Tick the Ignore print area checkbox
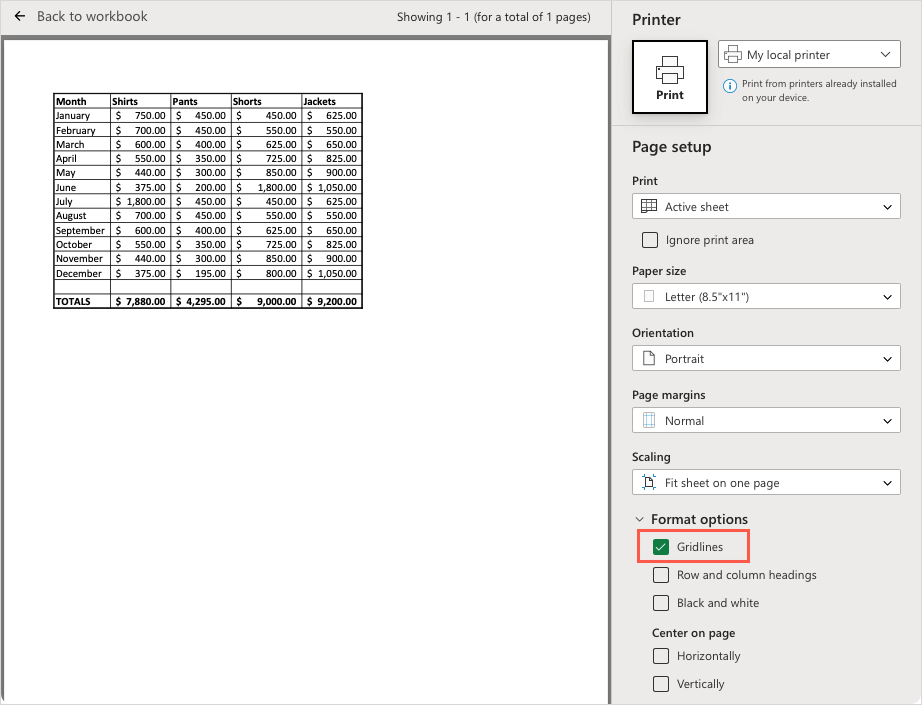This screenshot has width=922, height=705. pyautogui.click(x=650, y=240)
